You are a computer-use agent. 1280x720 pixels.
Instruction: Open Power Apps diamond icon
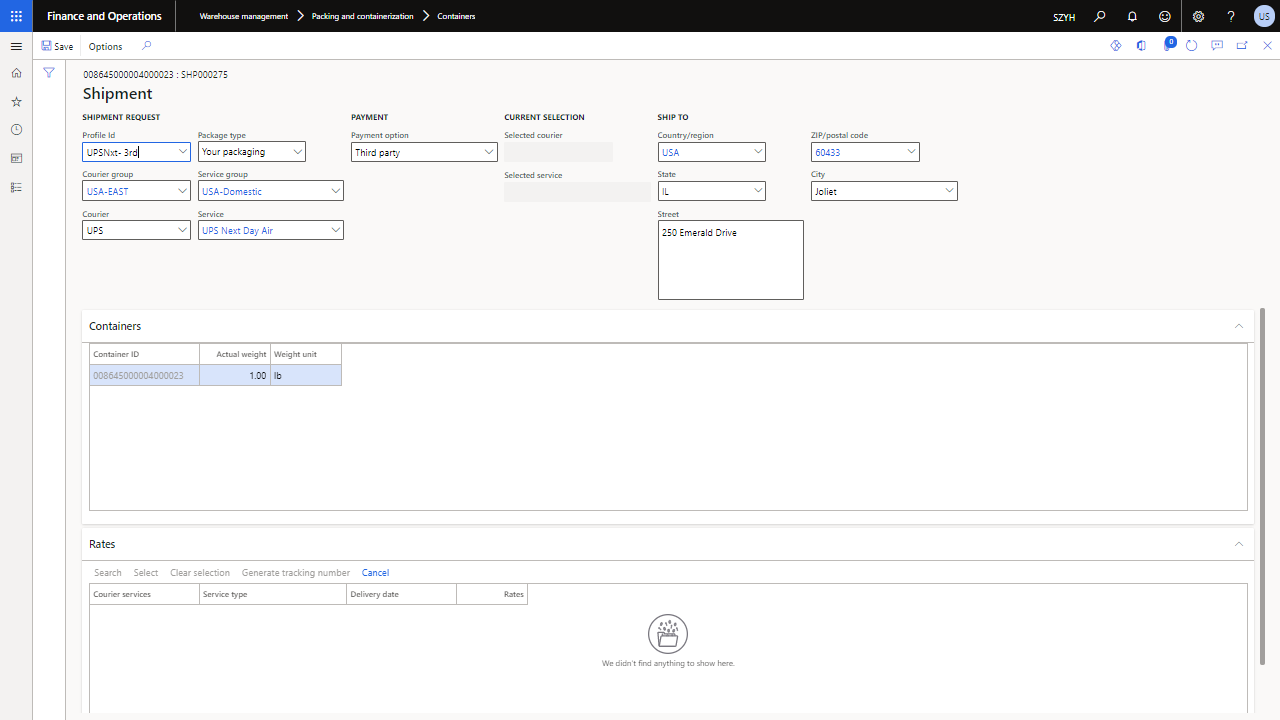coord(1116,46)
